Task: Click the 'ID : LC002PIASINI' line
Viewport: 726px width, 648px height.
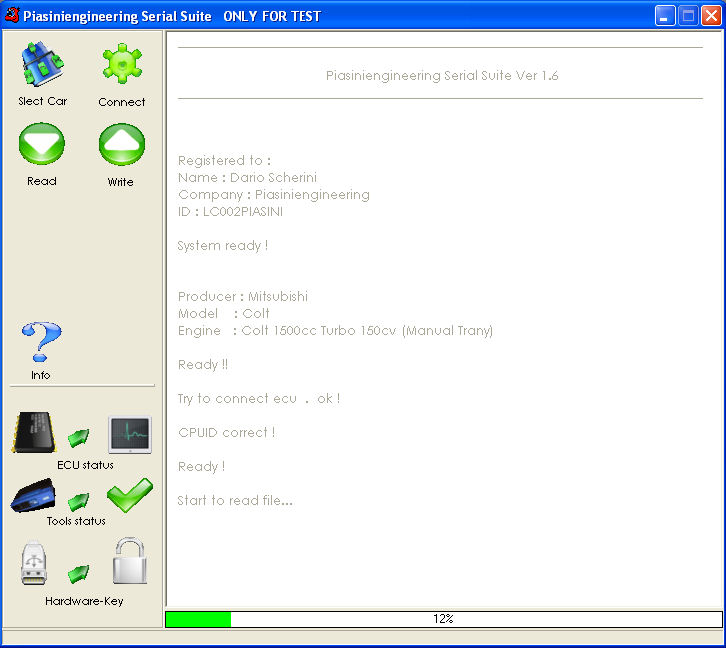Action: [230, 212]
